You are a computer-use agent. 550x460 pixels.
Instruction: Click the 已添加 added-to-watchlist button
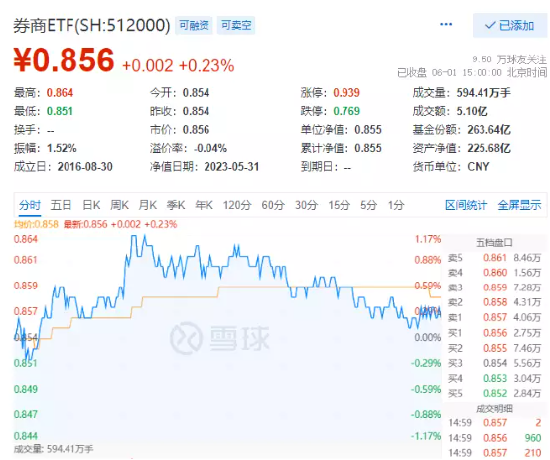tap(510, 26)
